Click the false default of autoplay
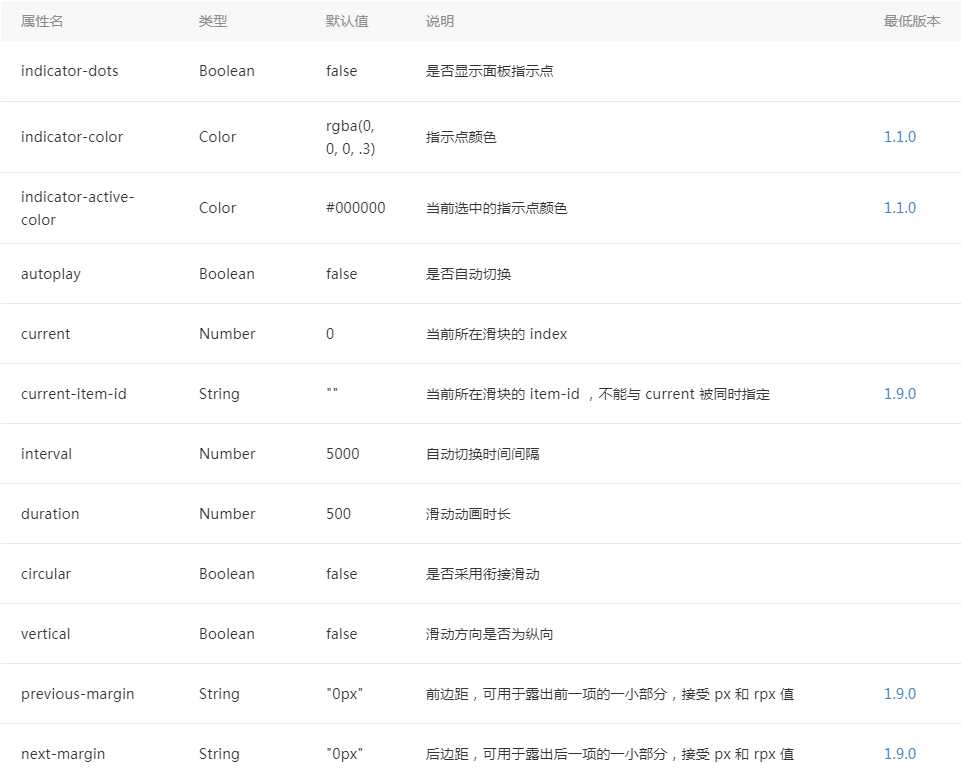Viewport: 961px width, 781px height. click(x=341, y=274)
